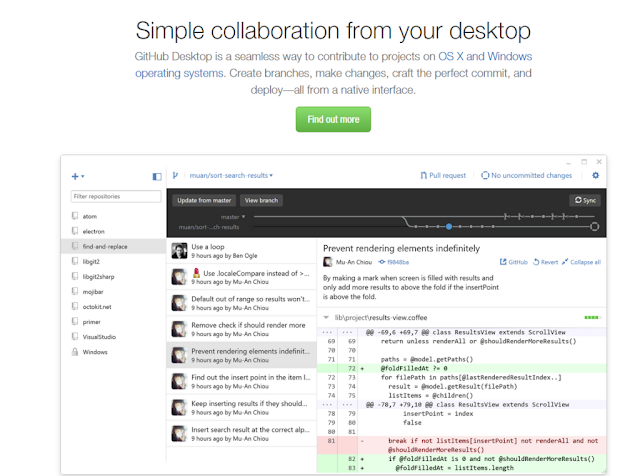
Task: Select the Windows private repository
Action: click(x=113, y=352)
